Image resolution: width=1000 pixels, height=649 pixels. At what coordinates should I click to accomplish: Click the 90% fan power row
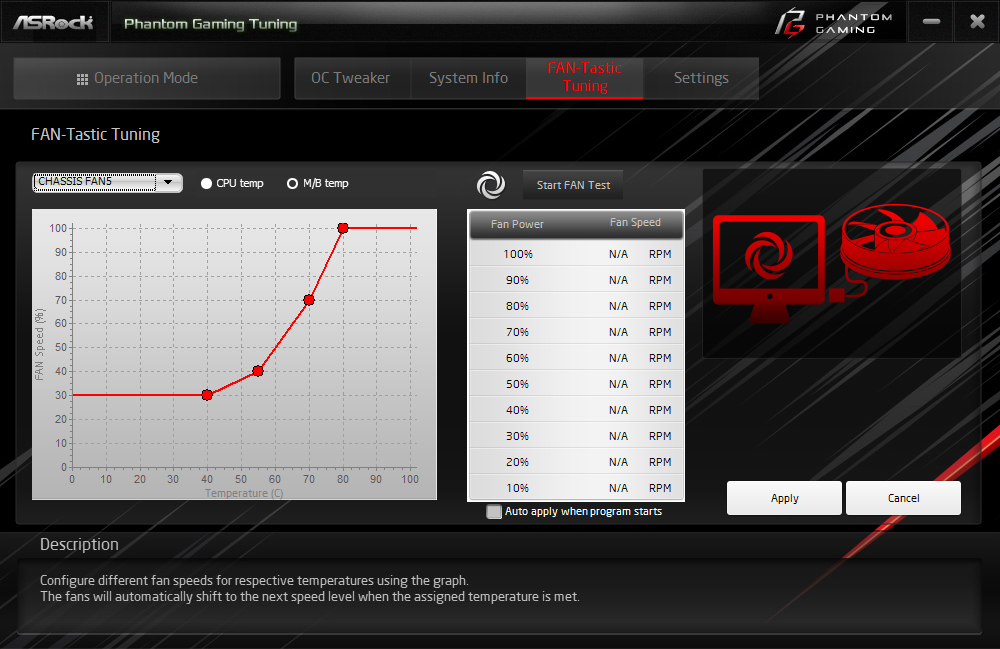point(576,280)
